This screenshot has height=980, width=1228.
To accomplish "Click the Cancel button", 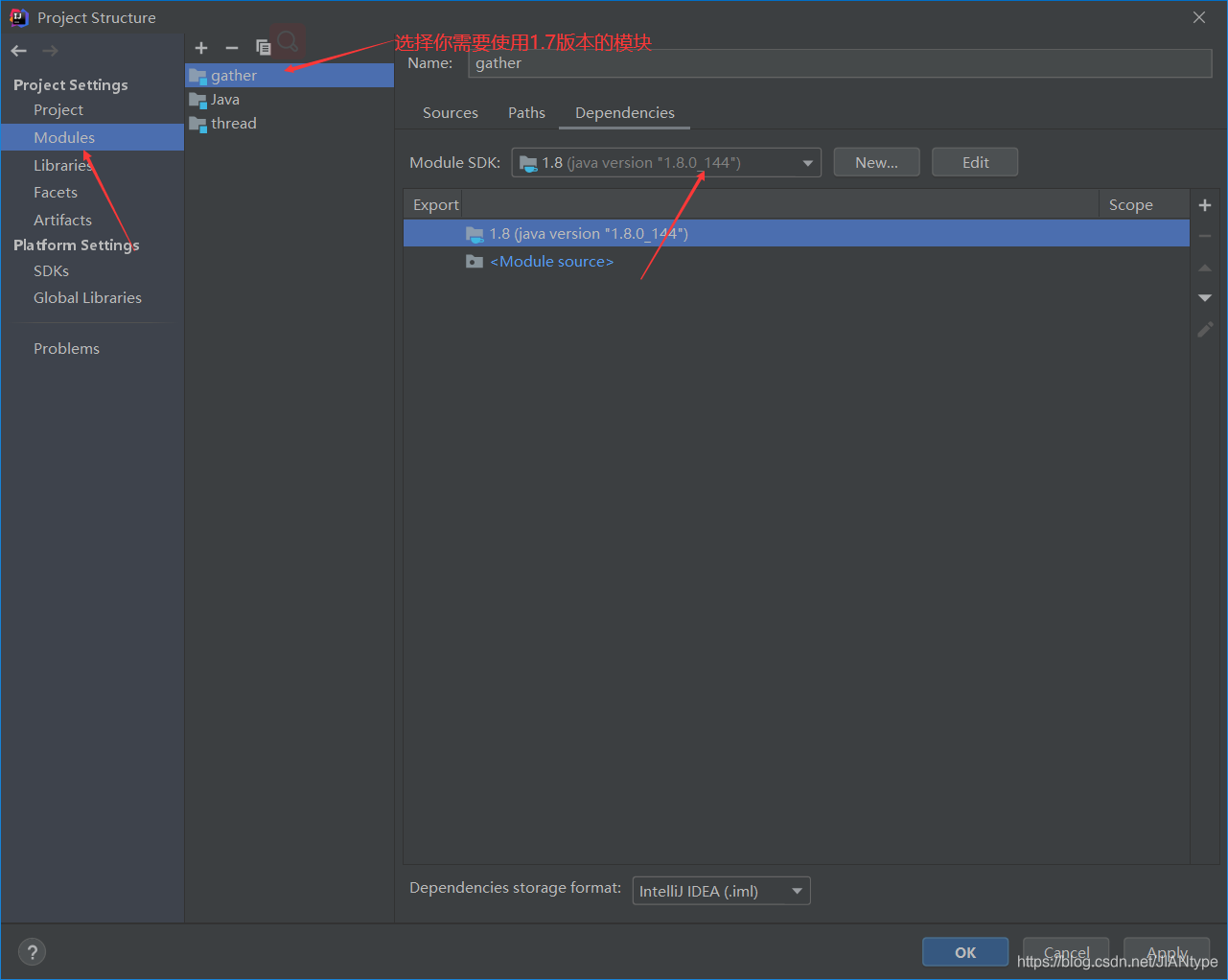I will [1066, 952].
